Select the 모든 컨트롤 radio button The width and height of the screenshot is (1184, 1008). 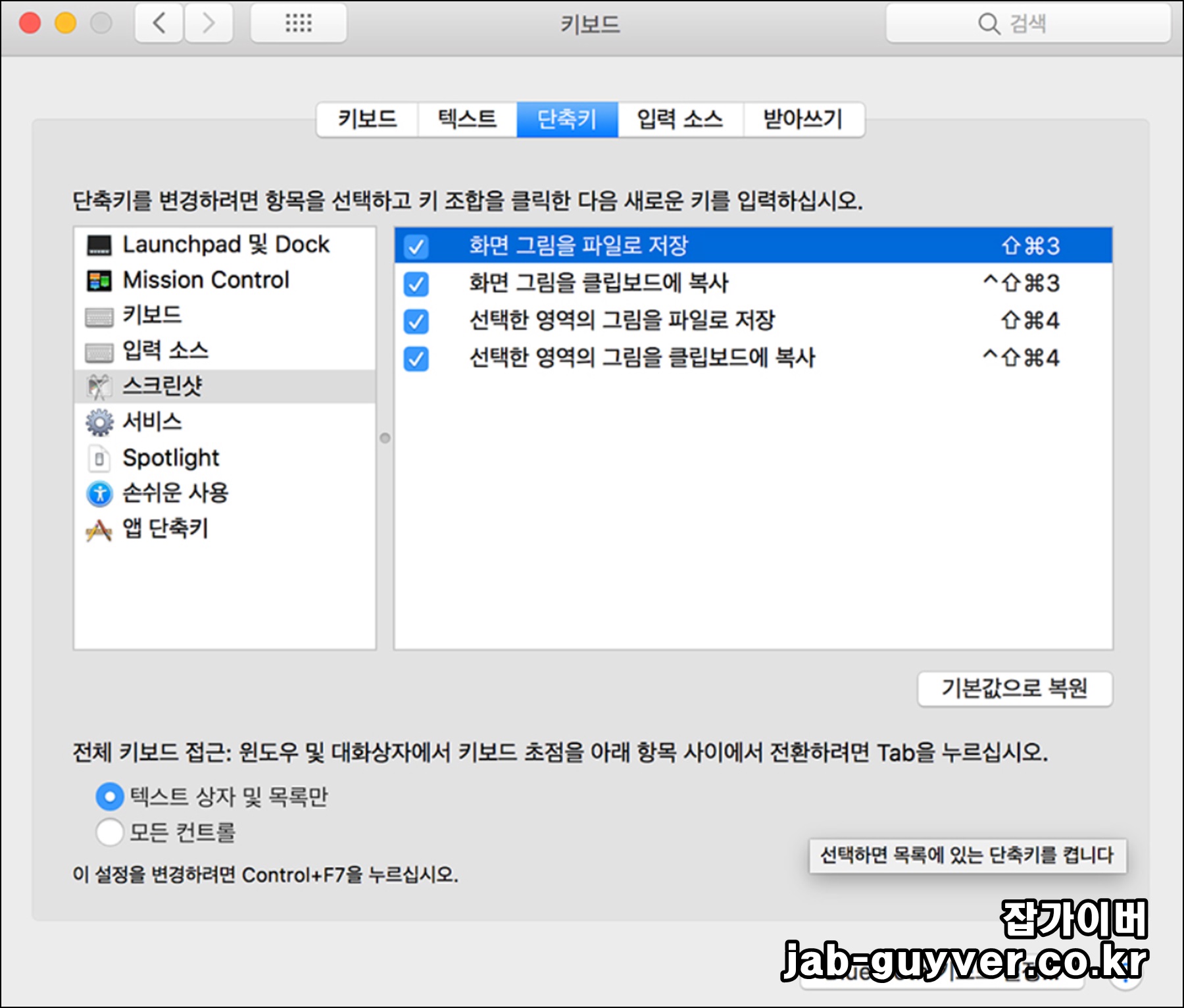coord(110,832)
